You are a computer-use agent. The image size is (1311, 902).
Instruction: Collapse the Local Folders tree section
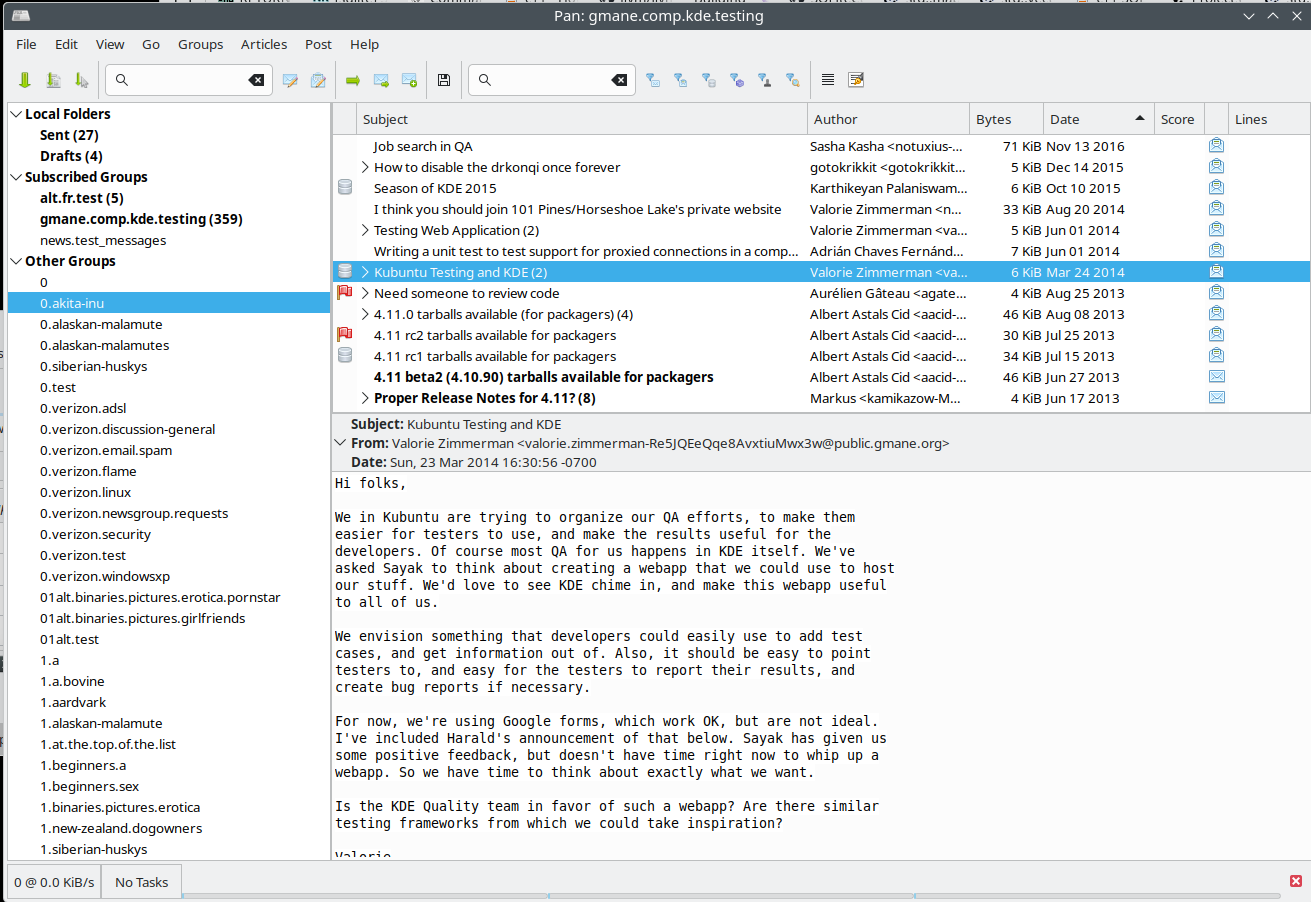tap(16, 114)
